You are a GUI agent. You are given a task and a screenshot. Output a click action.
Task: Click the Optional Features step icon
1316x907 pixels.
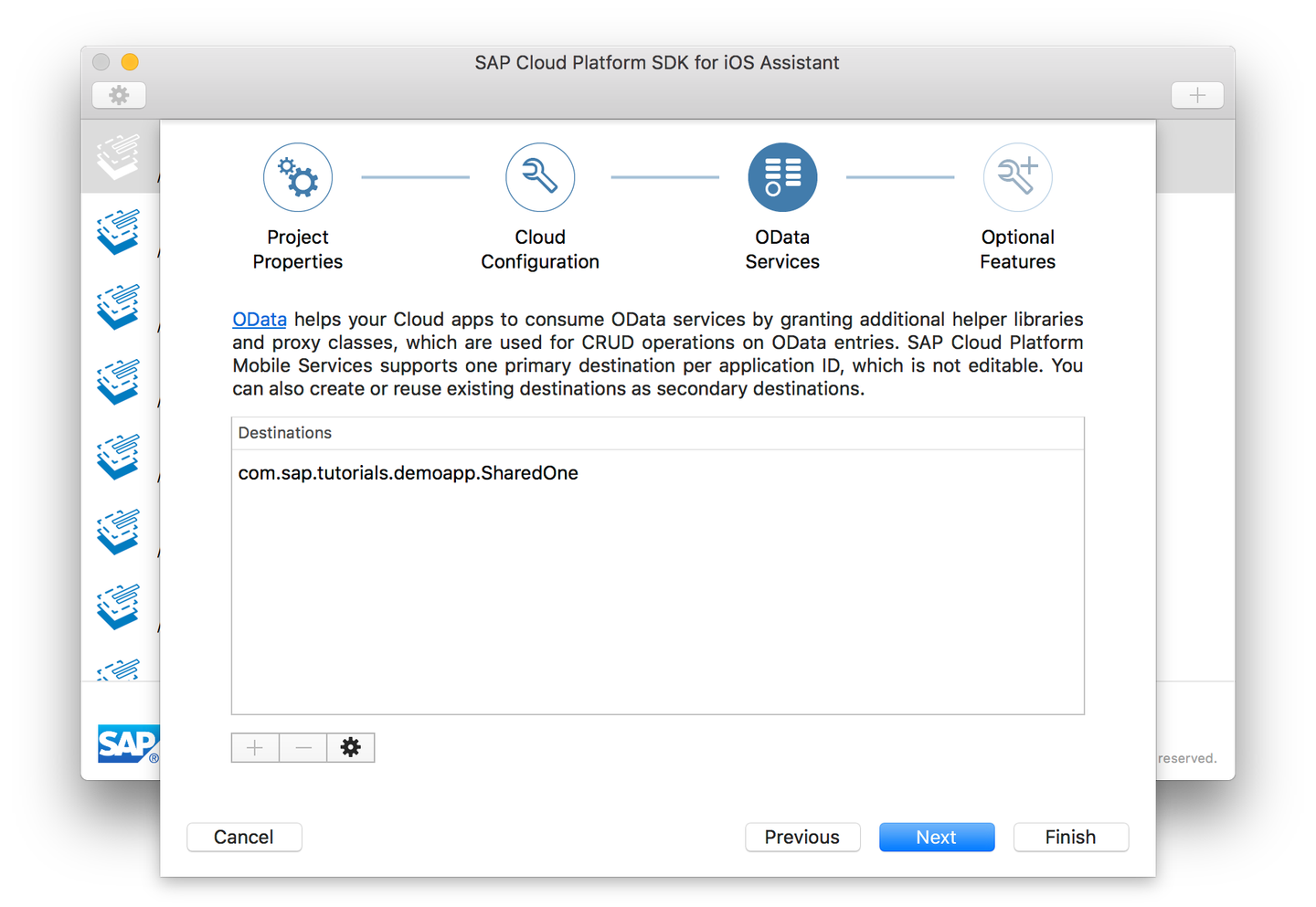point(1018,177)
